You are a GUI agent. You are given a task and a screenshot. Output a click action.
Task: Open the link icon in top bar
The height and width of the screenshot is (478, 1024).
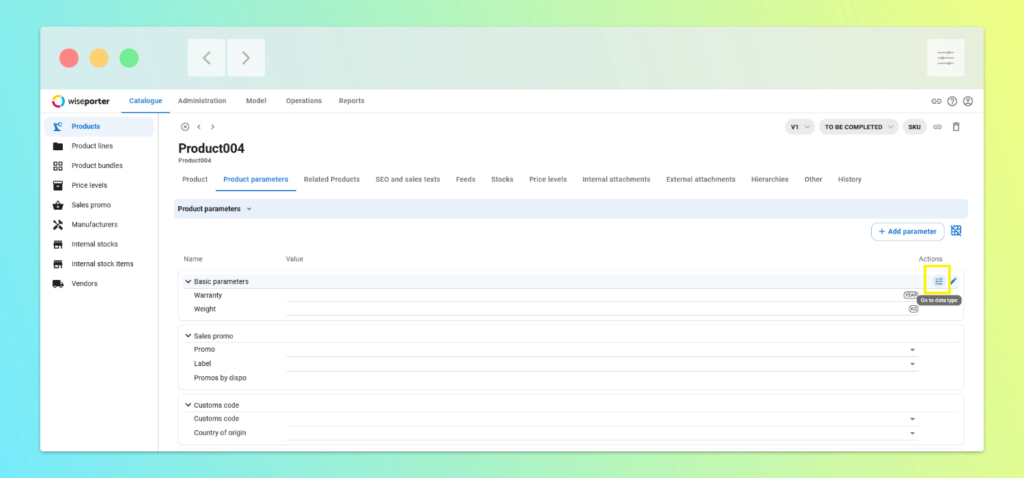[936, 101]
